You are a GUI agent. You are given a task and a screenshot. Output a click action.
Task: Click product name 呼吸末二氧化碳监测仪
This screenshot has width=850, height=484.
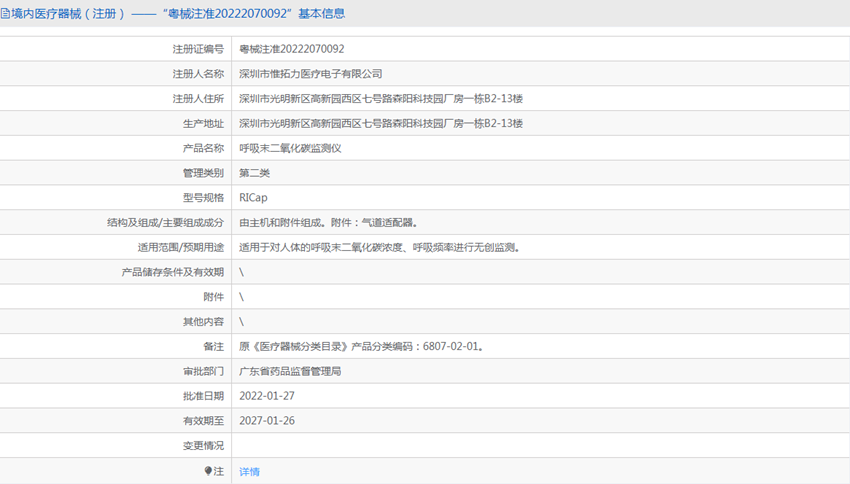[x=290, y=148]
